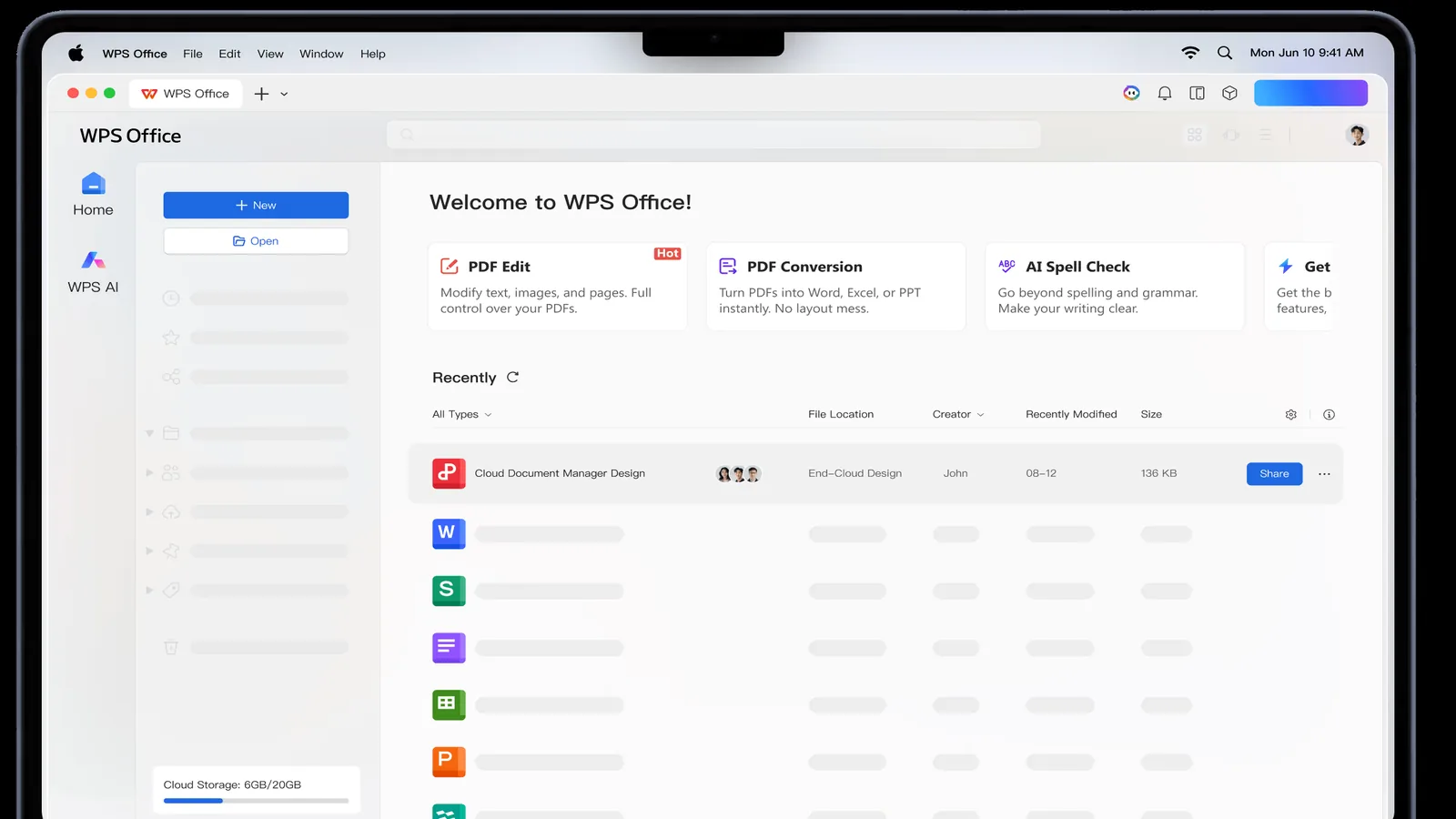Screen dimensions: 1456x819
Task: Click the search field at top
Action: coord(713,135)
